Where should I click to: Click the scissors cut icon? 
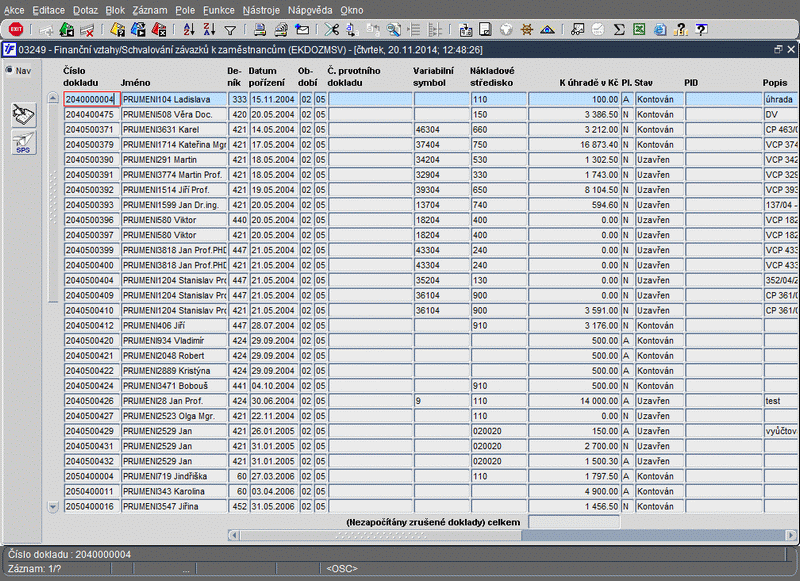[332, 30]
